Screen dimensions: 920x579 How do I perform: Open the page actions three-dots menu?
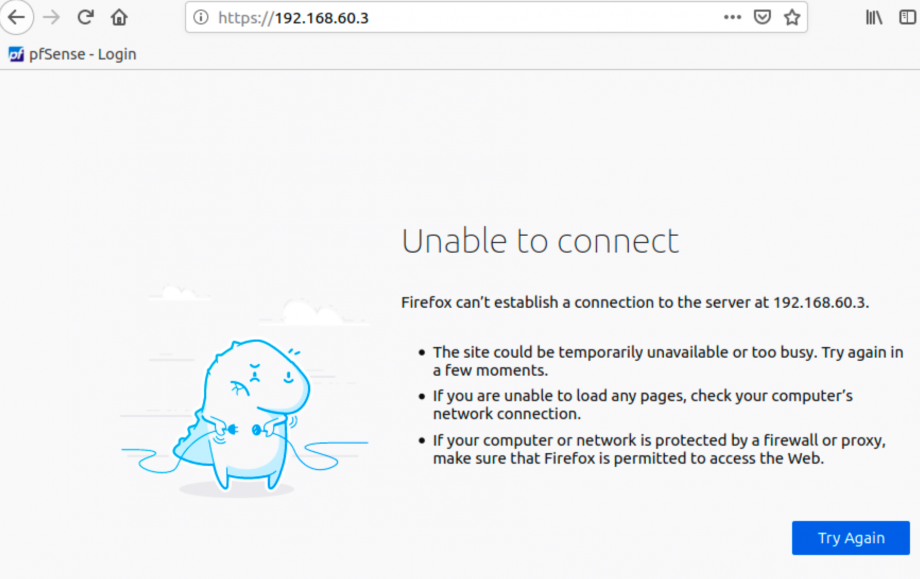[x=732, y=17]
